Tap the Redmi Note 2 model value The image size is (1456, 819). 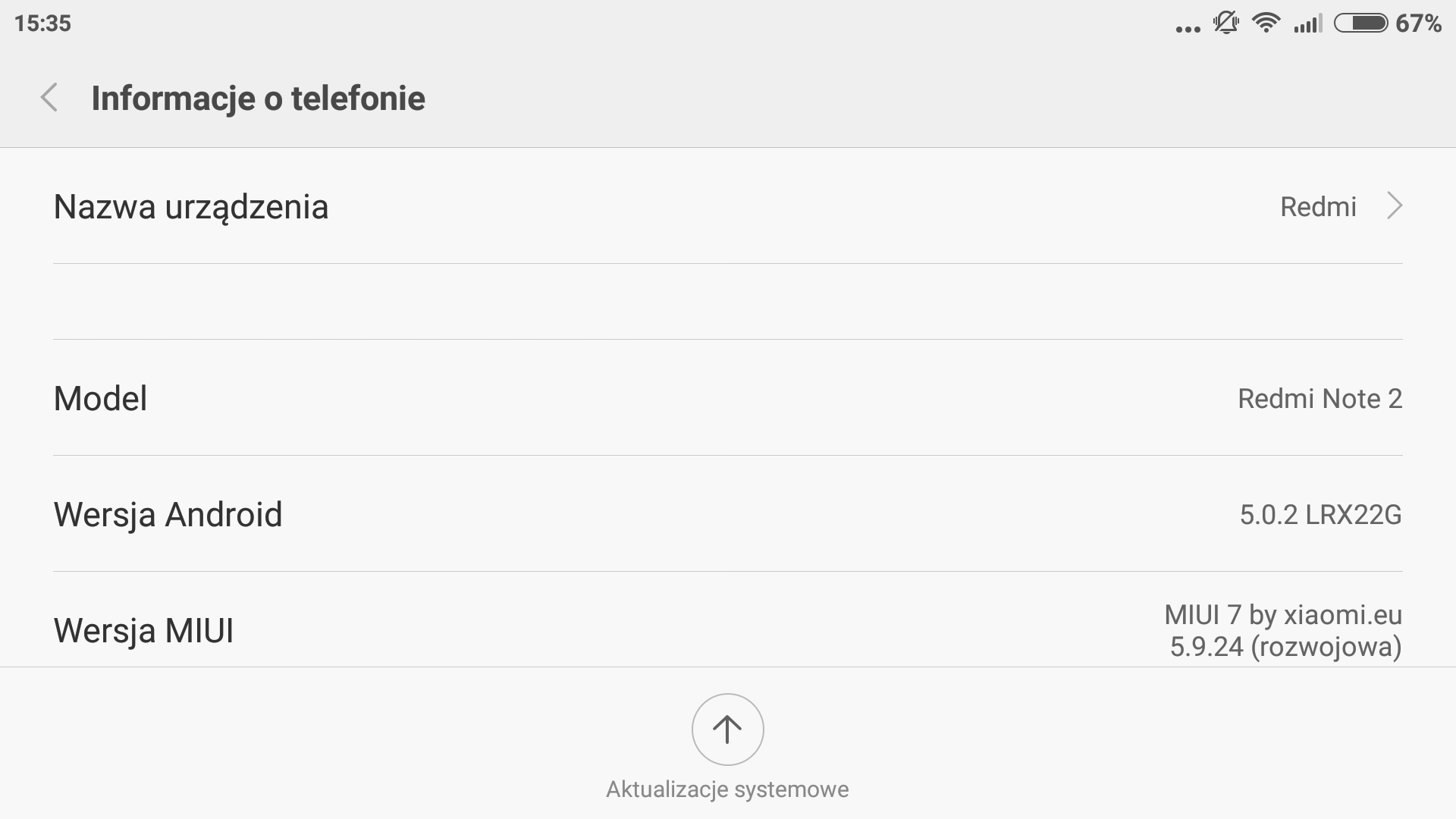1319,398
